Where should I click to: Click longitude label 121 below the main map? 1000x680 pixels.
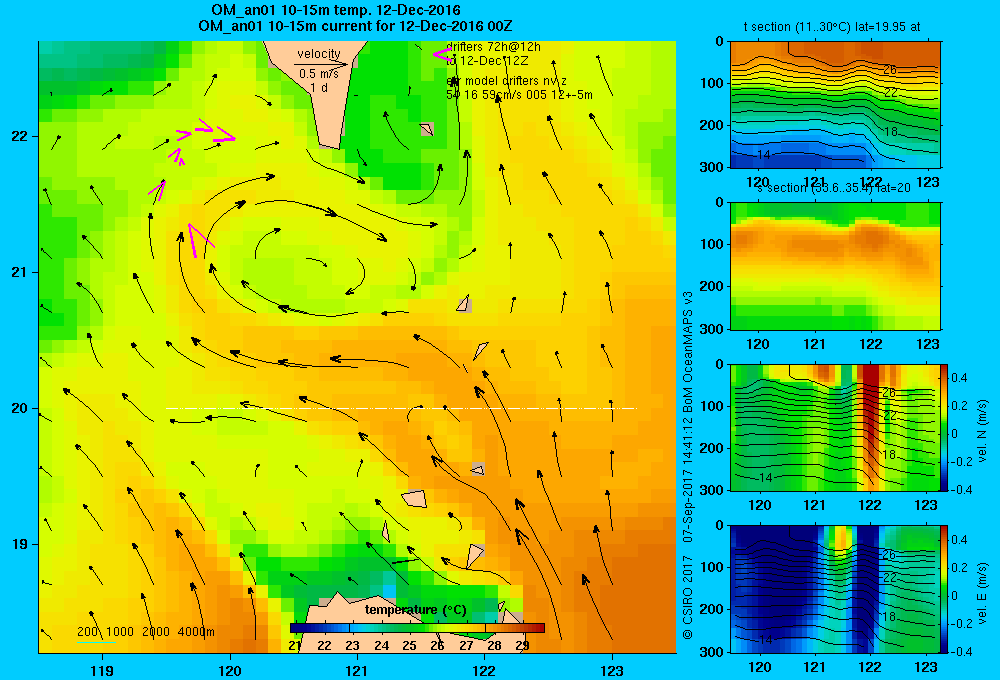point(357,670)
